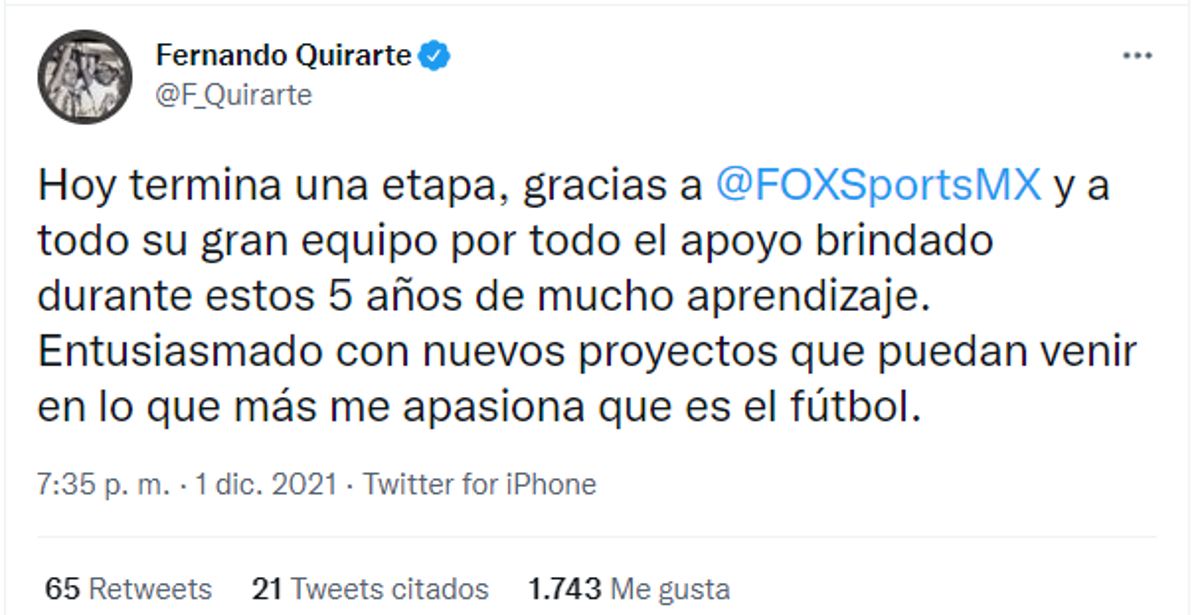Open the @FOXSportsMX mention
1200x615 pixels.
pos(880,187)
